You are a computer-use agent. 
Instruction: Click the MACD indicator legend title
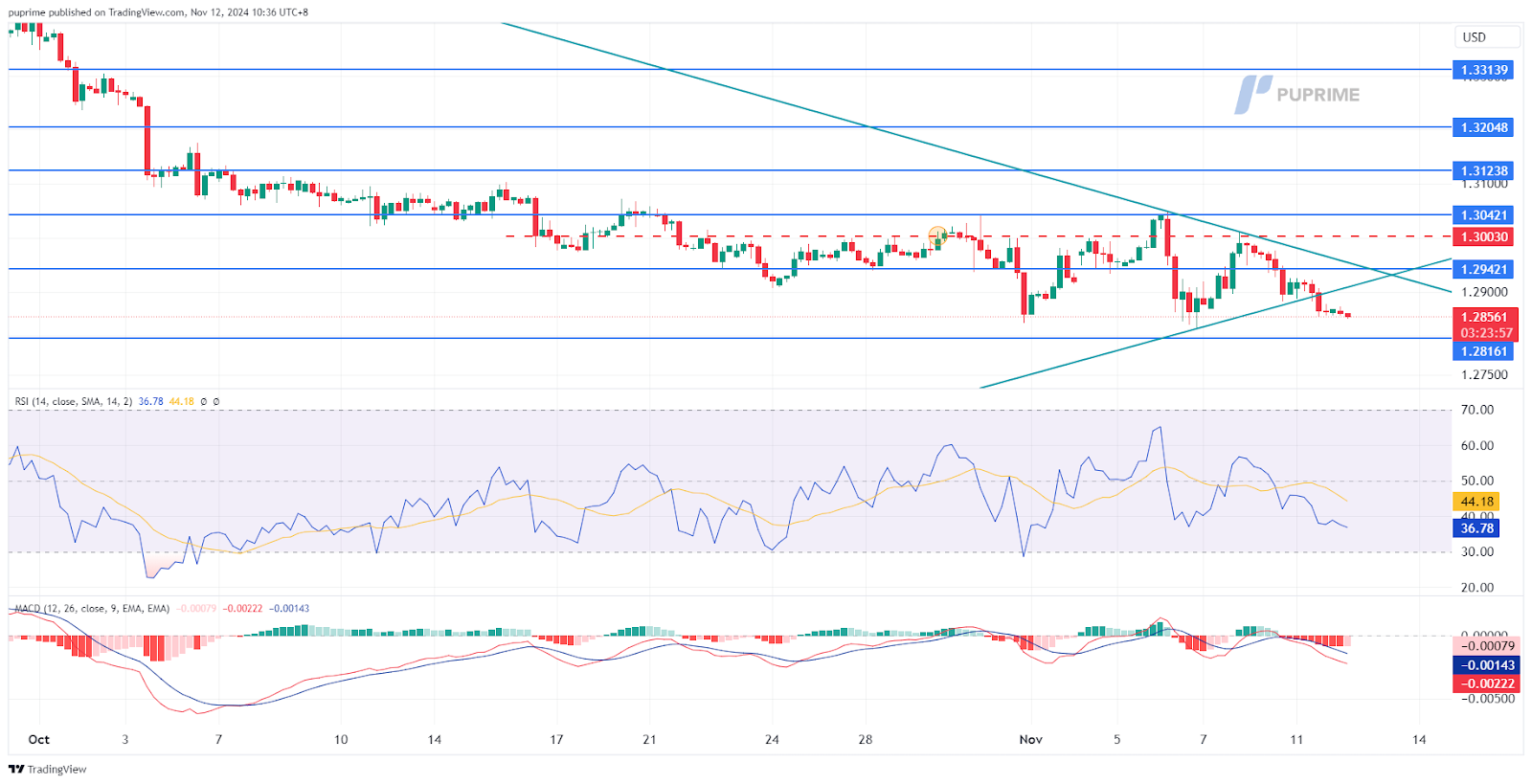coord(92,609)
